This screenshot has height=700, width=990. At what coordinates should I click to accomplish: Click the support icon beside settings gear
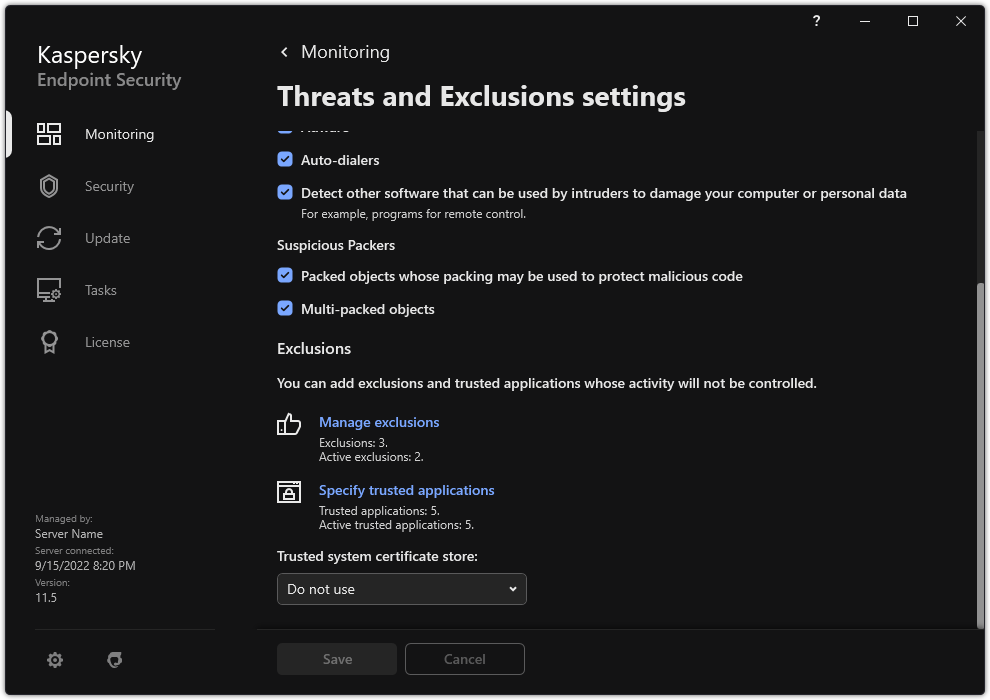pyautogui.click(x=115, y=660)
